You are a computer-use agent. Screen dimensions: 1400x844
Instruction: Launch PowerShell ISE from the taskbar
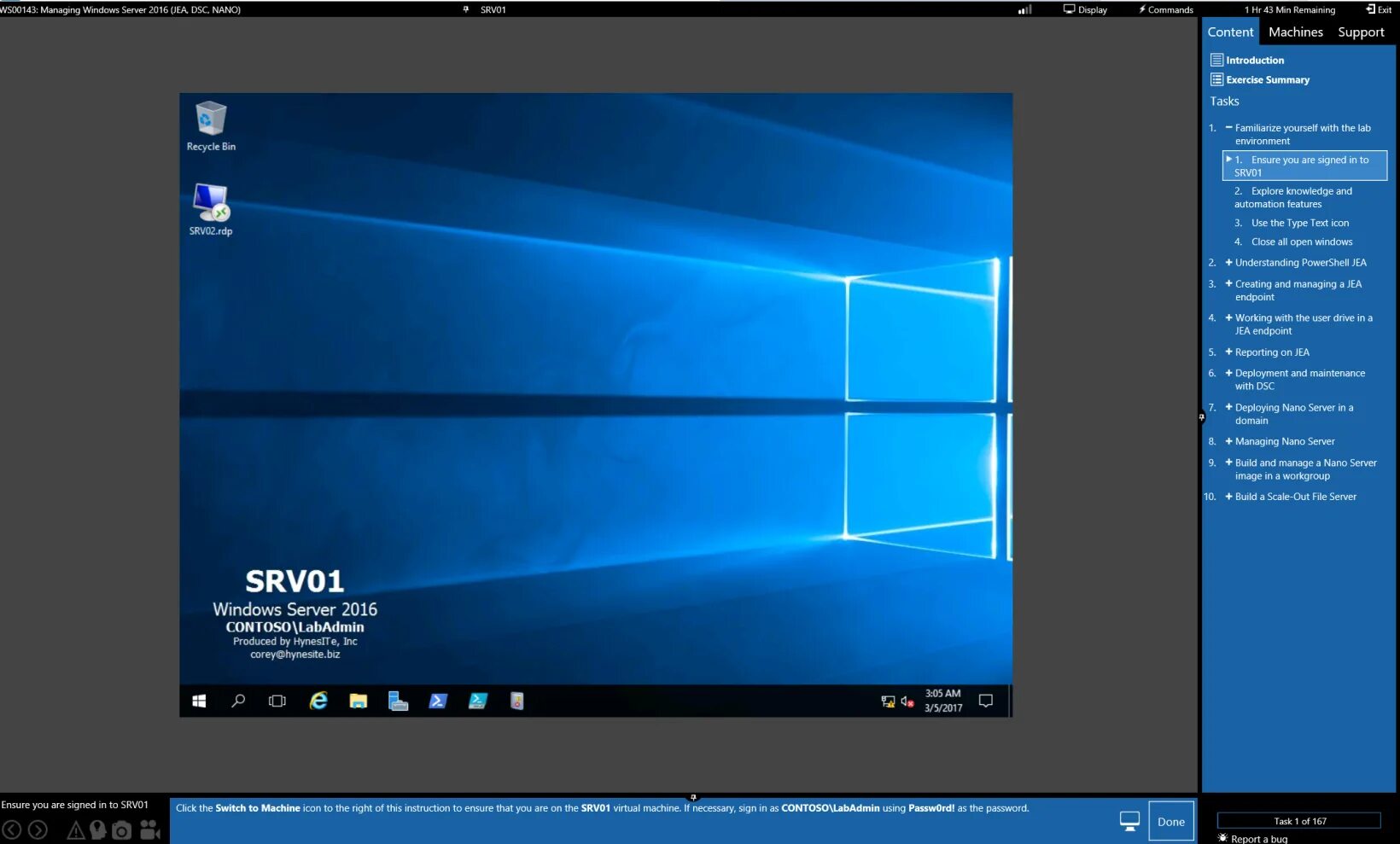[x=478, y=701]
